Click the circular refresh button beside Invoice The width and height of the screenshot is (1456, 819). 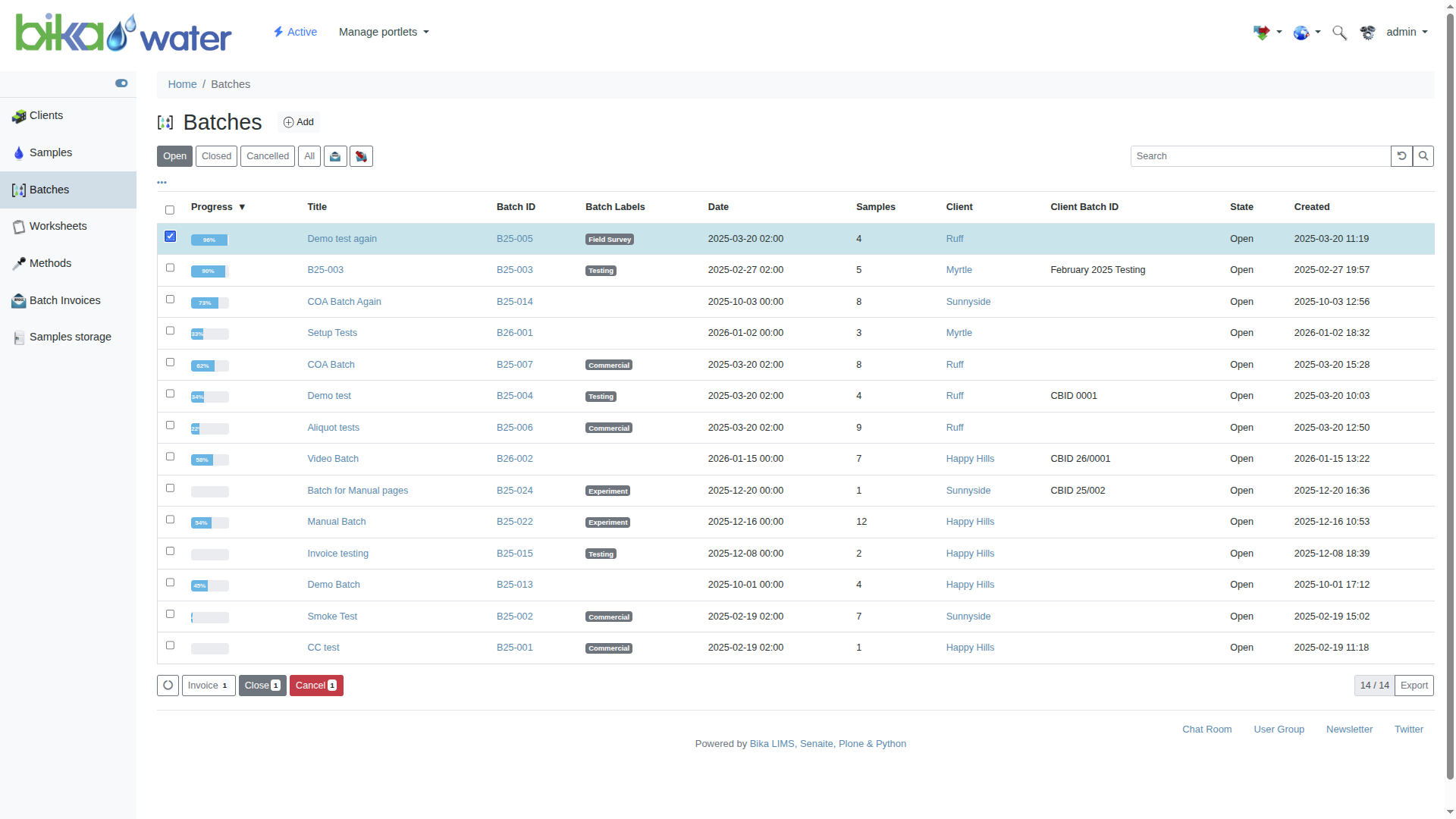click(x=168, y=686)
